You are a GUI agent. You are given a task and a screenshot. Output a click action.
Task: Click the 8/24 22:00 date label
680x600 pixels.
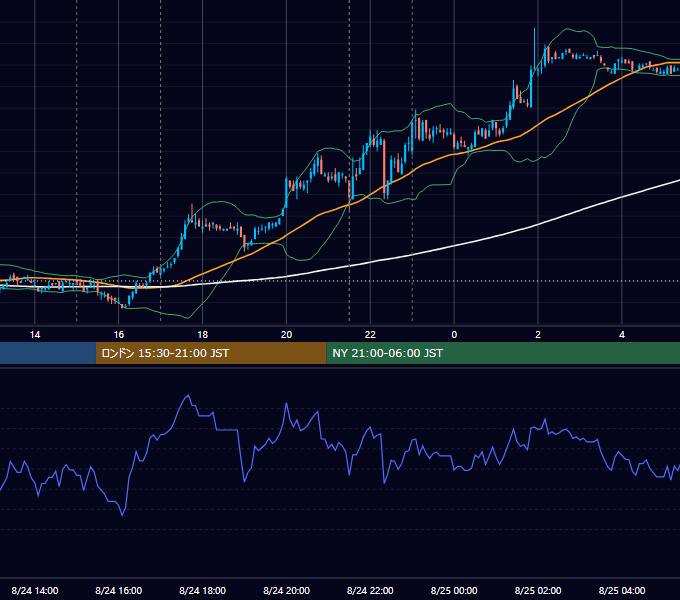370,590
